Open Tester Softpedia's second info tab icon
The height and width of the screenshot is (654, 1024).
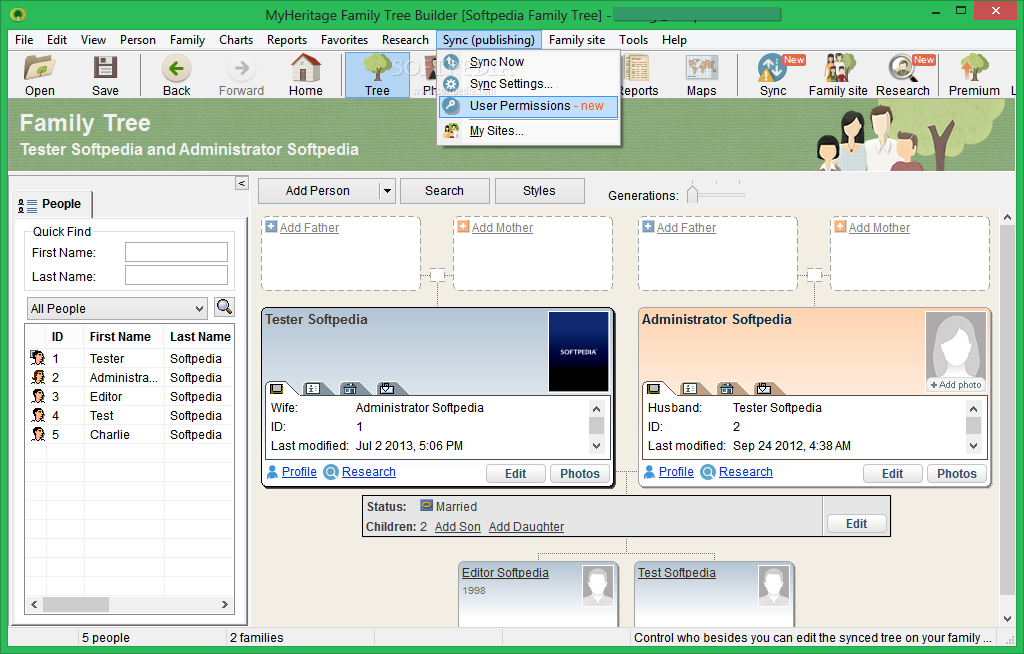pyautogui.click(x=313, y=389)
